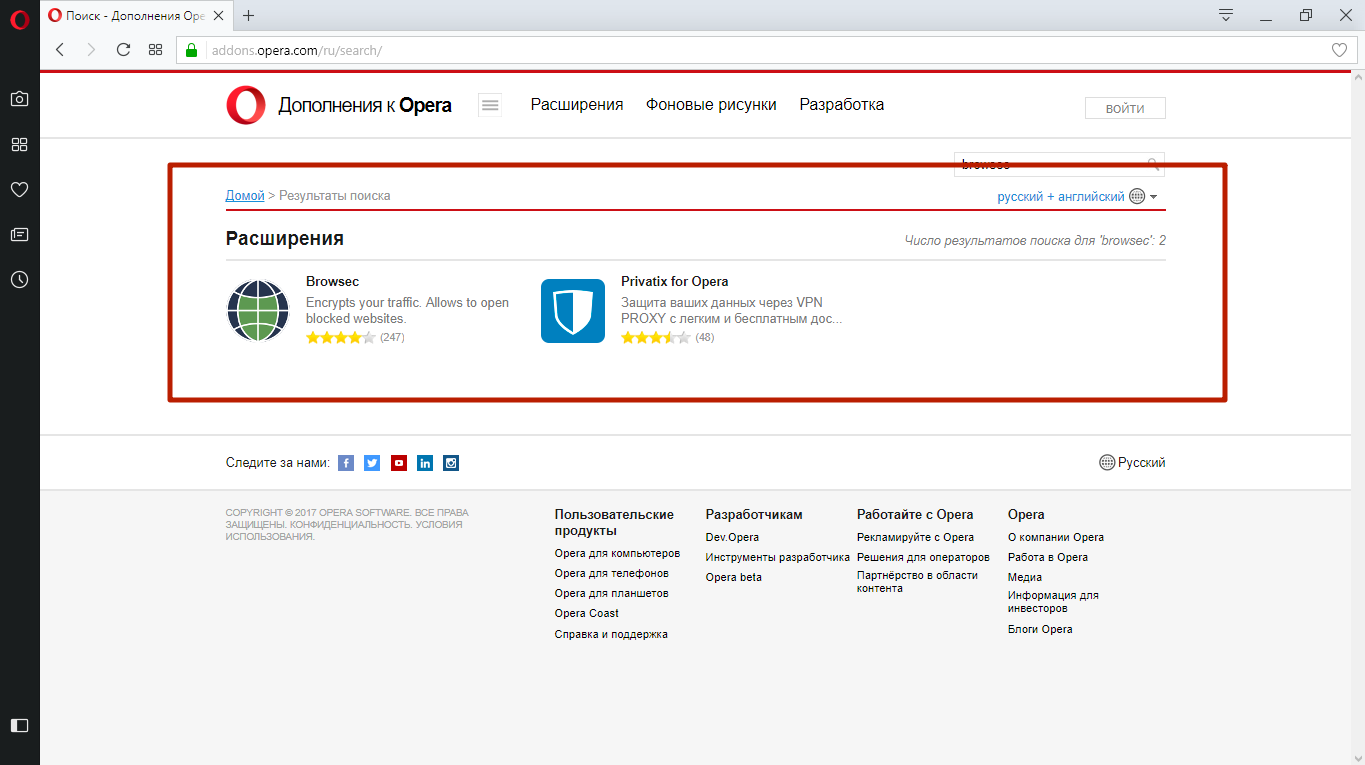Open Opera для телефонов link
Viewport: 1365px width, 765px height.
(x=612, y=574)
